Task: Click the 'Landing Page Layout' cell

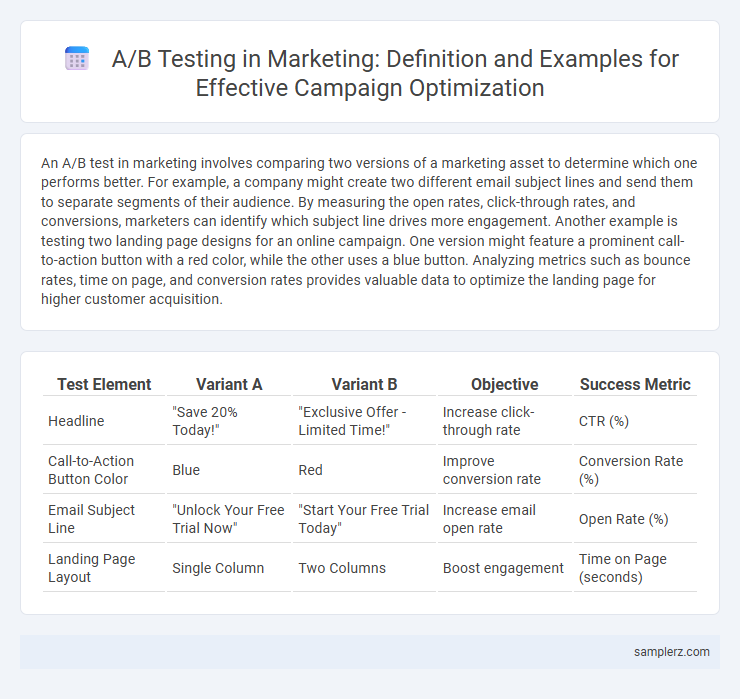Action: [104, 568]
